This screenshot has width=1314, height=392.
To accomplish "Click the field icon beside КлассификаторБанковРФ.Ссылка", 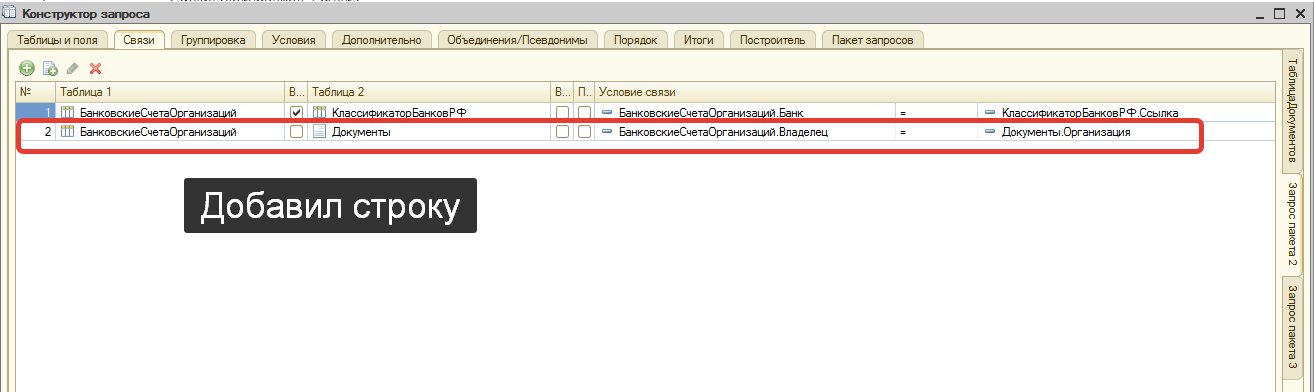I will point(990,113).
